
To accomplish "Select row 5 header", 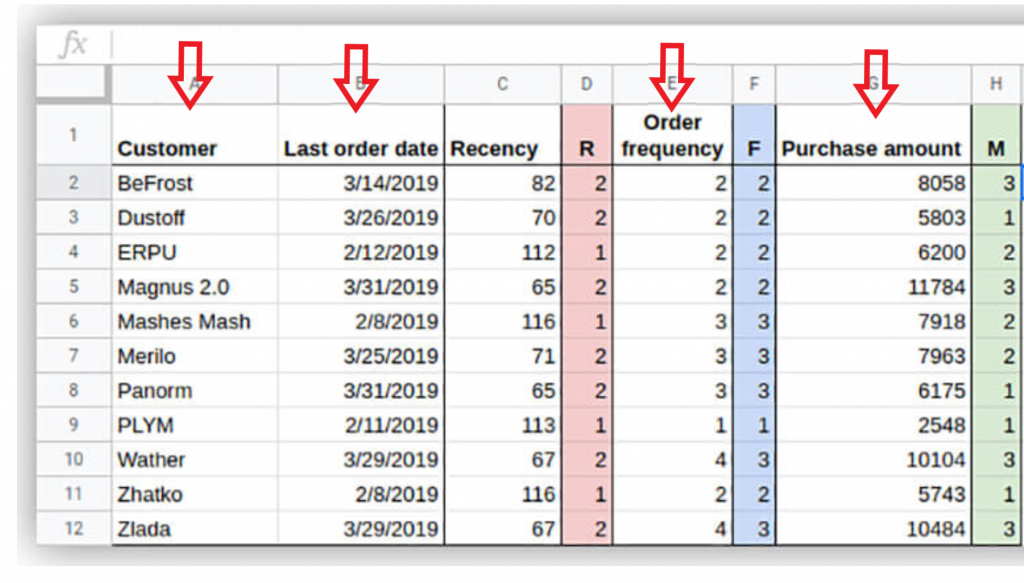I will point(74,287).
